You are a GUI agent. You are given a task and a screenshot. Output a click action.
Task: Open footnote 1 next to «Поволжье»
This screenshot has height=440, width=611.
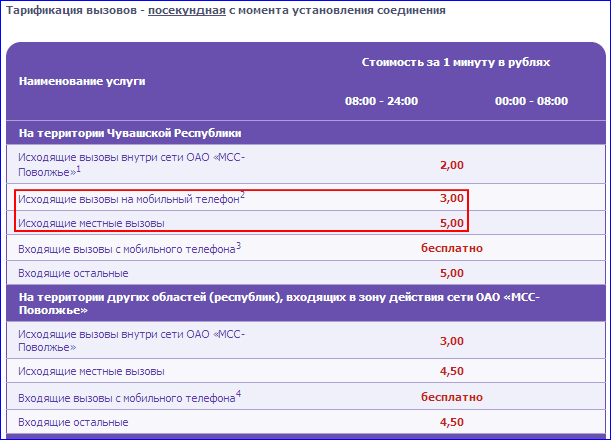78,169
